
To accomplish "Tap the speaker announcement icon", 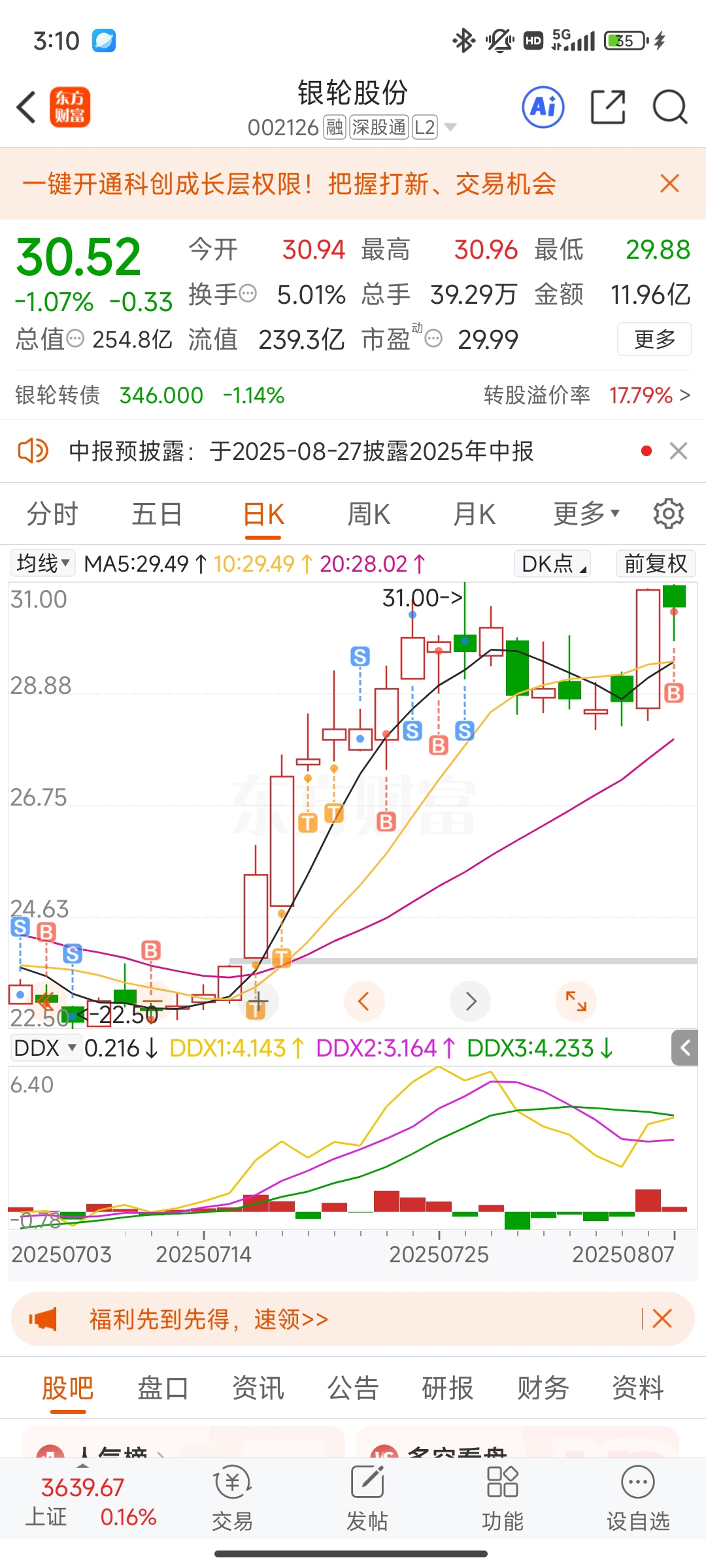I will (x=33, y=451).
